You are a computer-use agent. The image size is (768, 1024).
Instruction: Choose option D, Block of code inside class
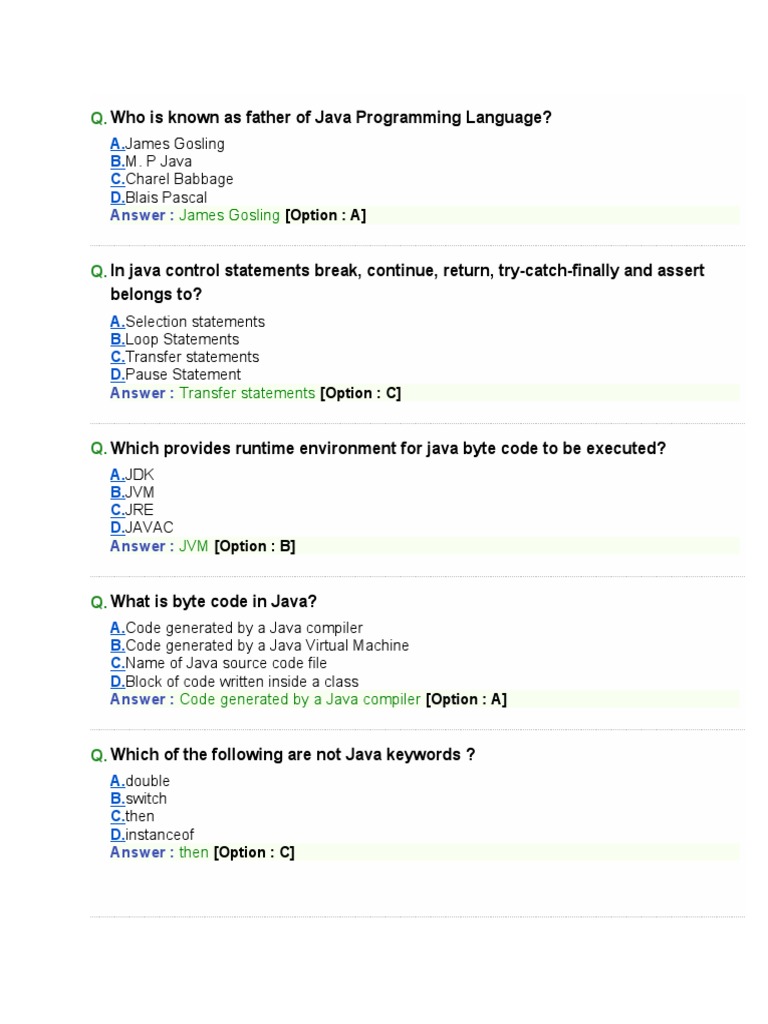[x=118, y=682]
